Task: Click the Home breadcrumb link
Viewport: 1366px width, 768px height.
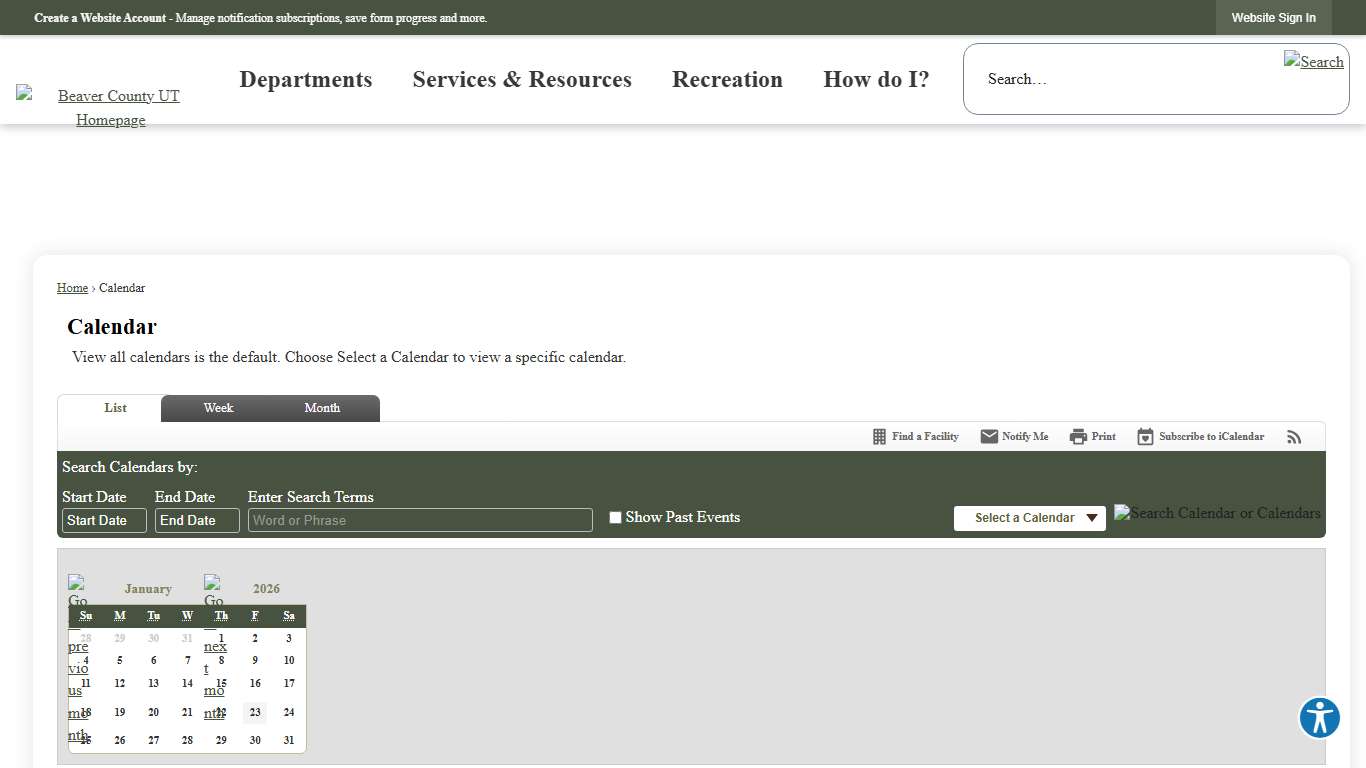Action: tap(72, 288)
